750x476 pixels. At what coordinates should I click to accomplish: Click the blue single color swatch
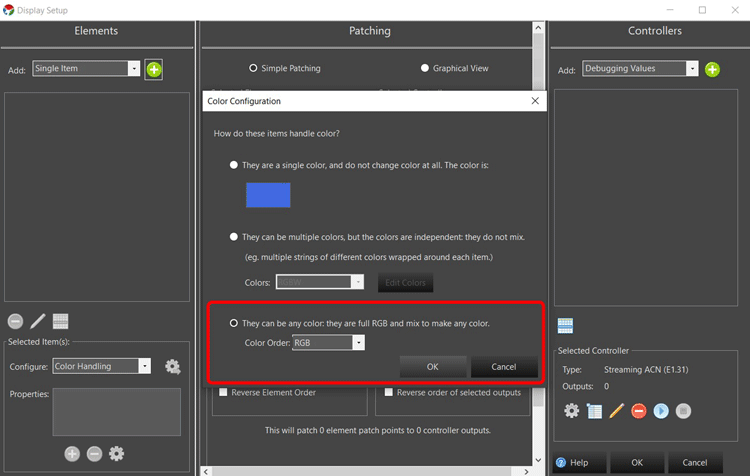click(268, 195)
